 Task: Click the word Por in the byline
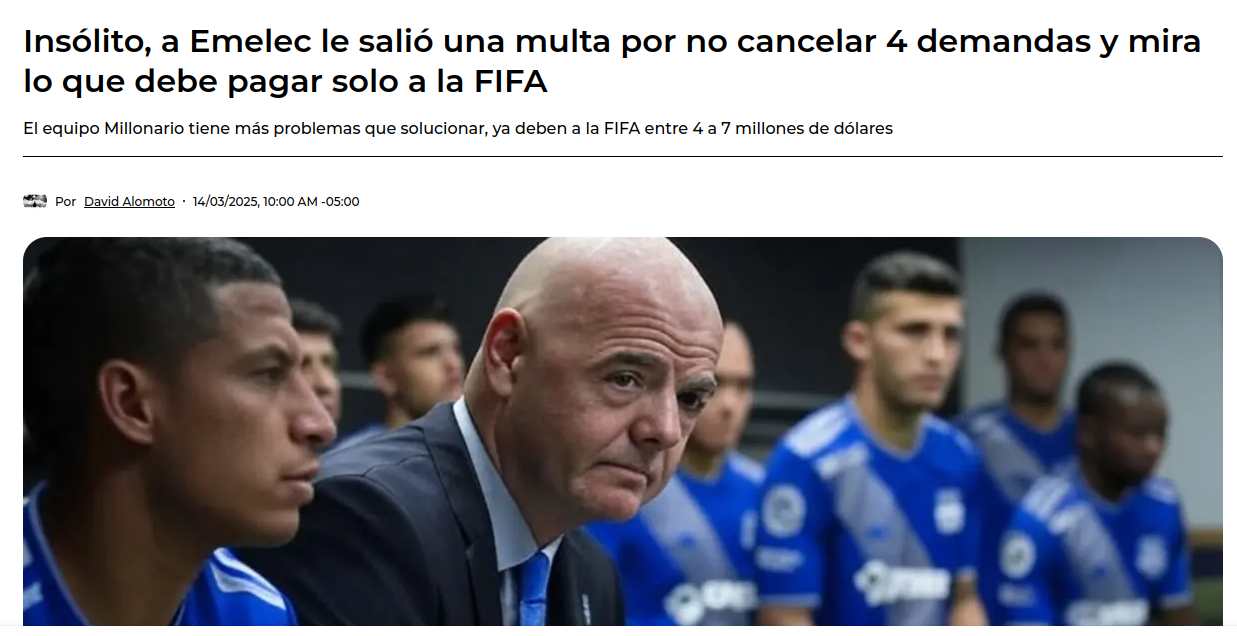pyautogui.click(x=65, y=202)
